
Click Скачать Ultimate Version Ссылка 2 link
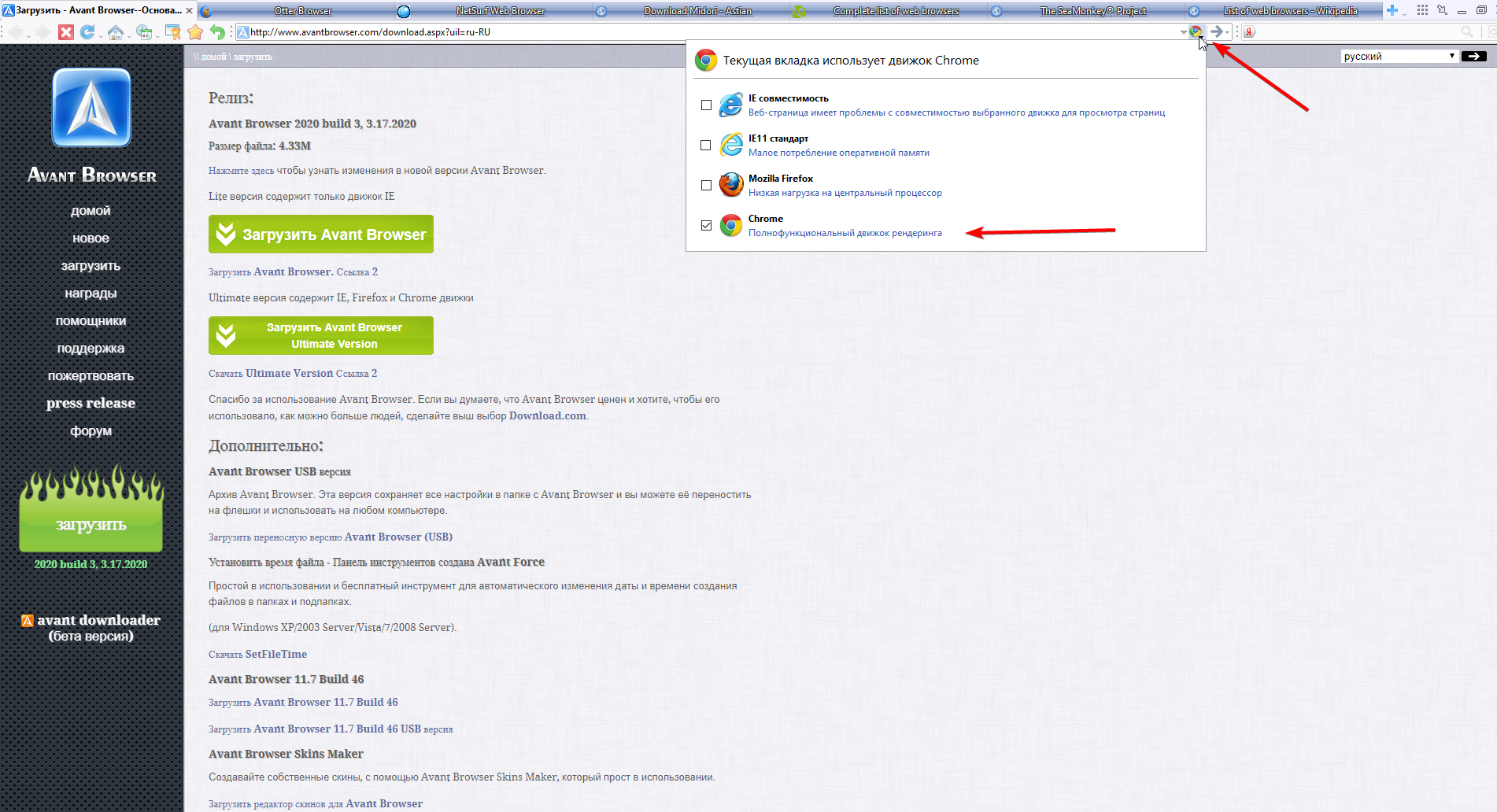click(293, 374)
